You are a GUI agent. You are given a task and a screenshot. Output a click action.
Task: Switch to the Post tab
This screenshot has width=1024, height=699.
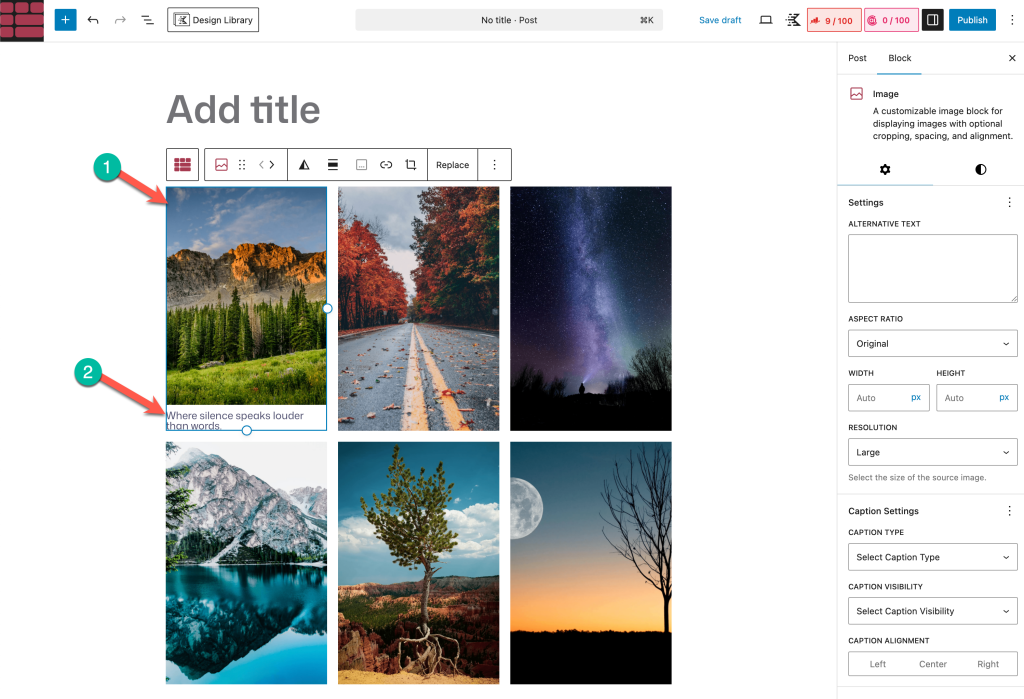(857, 58)
